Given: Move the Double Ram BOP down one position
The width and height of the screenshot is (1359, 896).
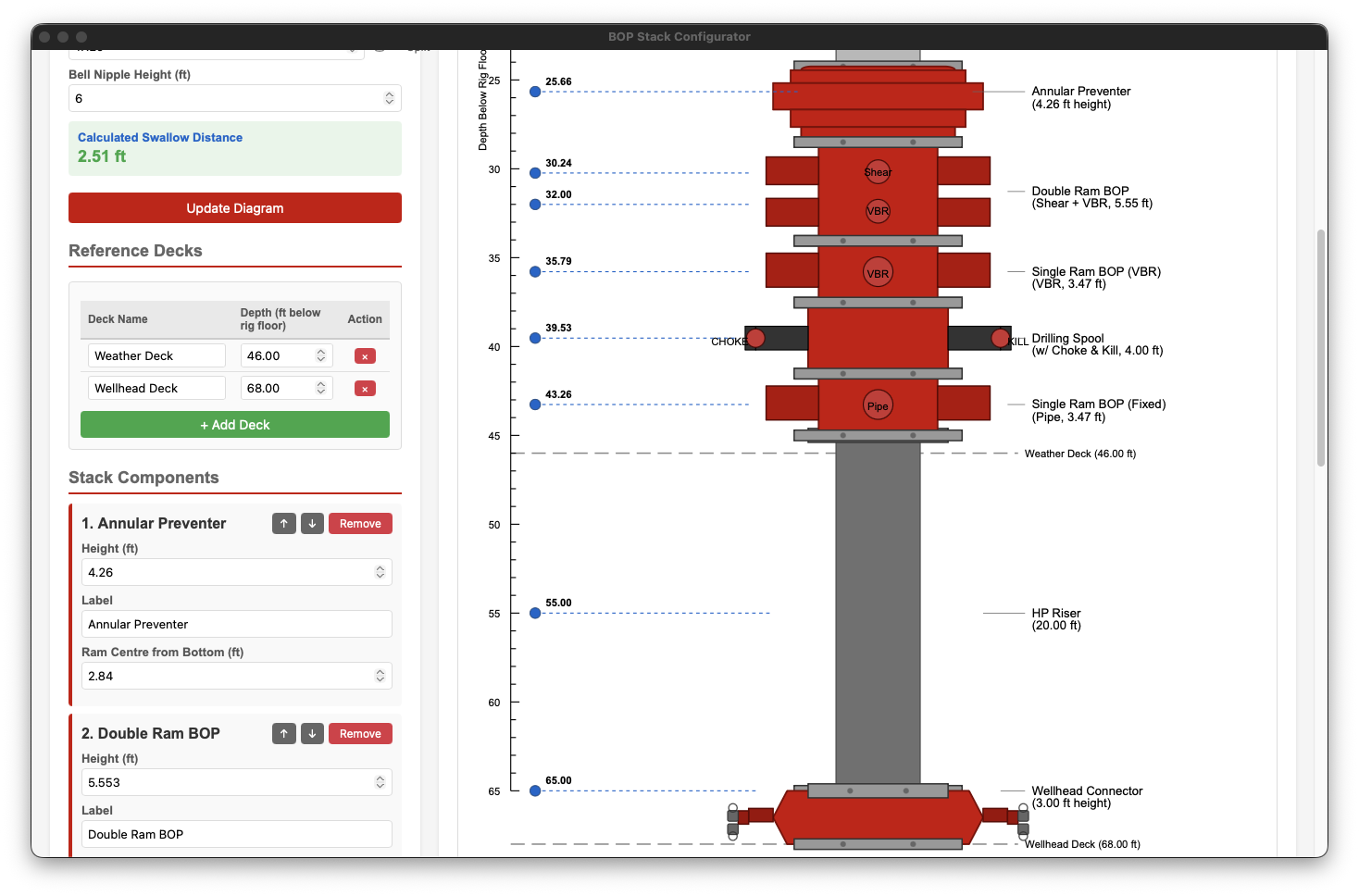Looking at the screenshot, I should point(312,733).
